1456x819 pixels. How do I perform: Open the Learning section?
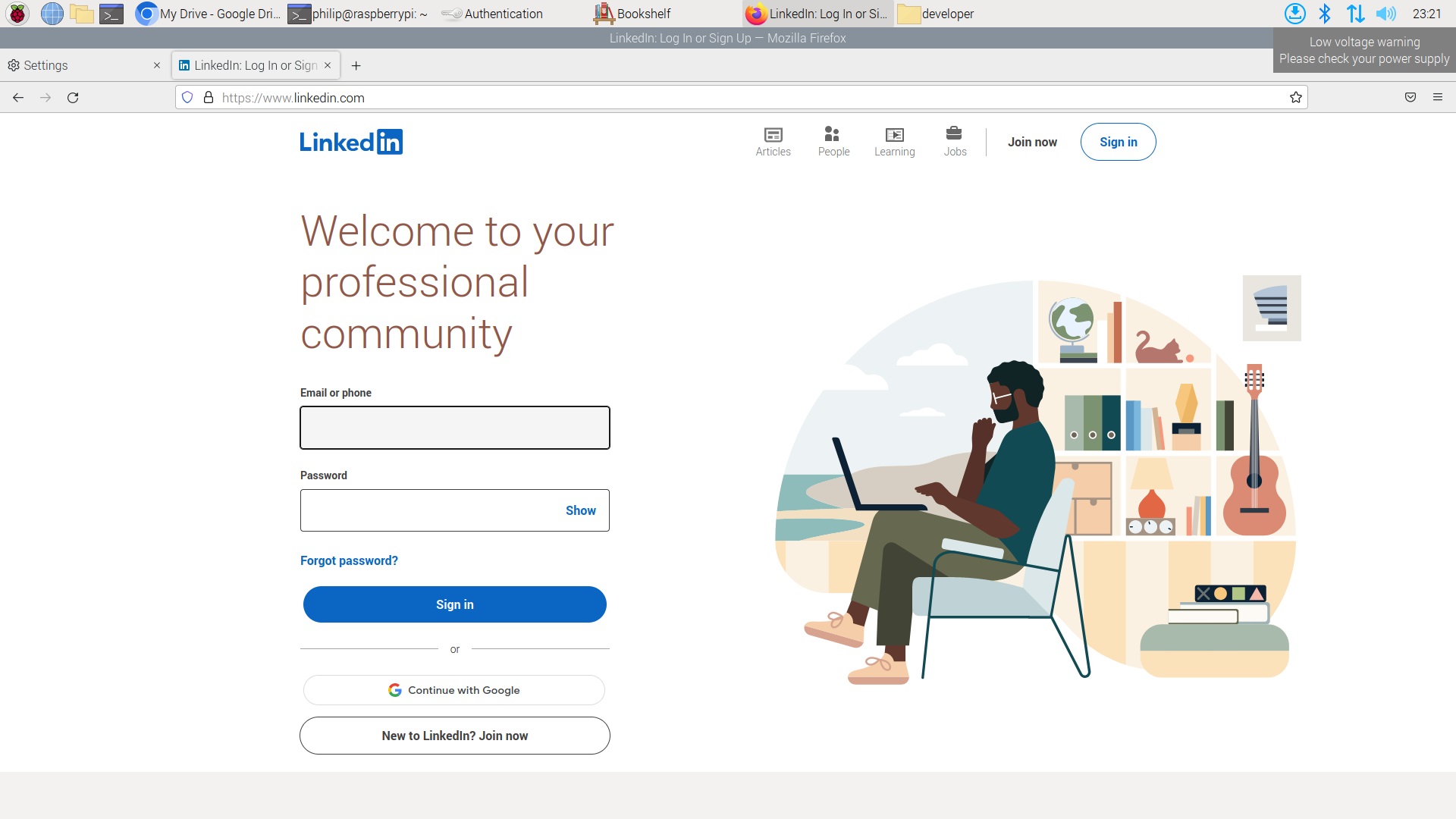(894, 142)
